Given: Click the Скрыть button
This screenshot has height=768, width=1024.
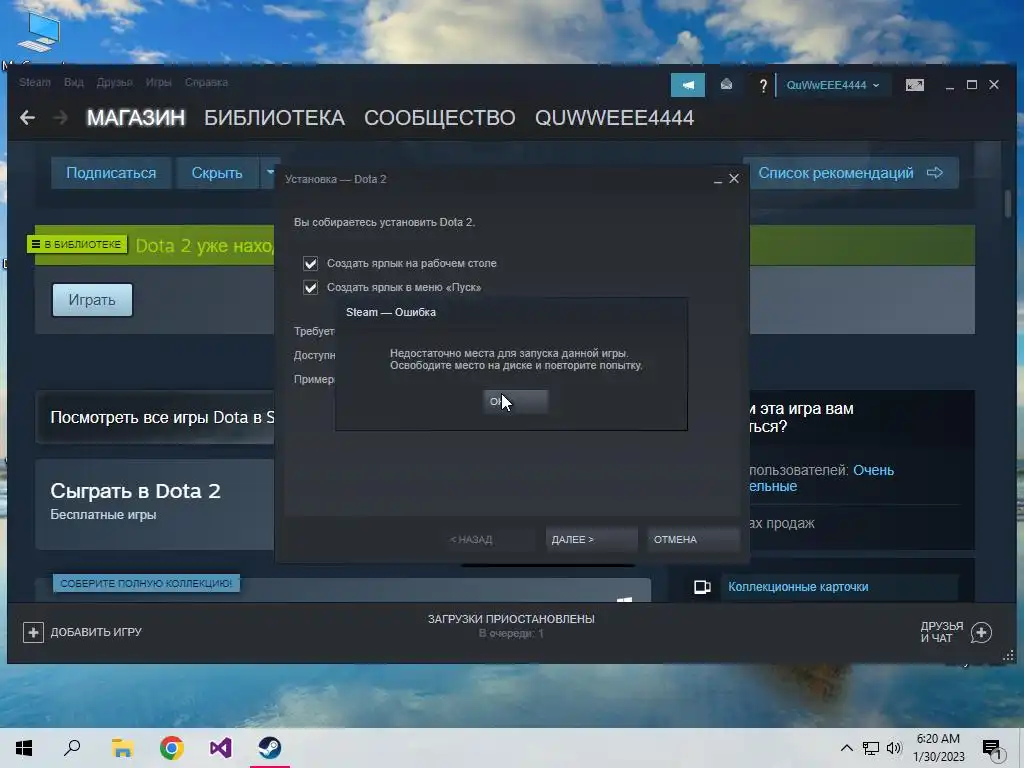Looking at the screenshot, I should (x=217, y=173).
